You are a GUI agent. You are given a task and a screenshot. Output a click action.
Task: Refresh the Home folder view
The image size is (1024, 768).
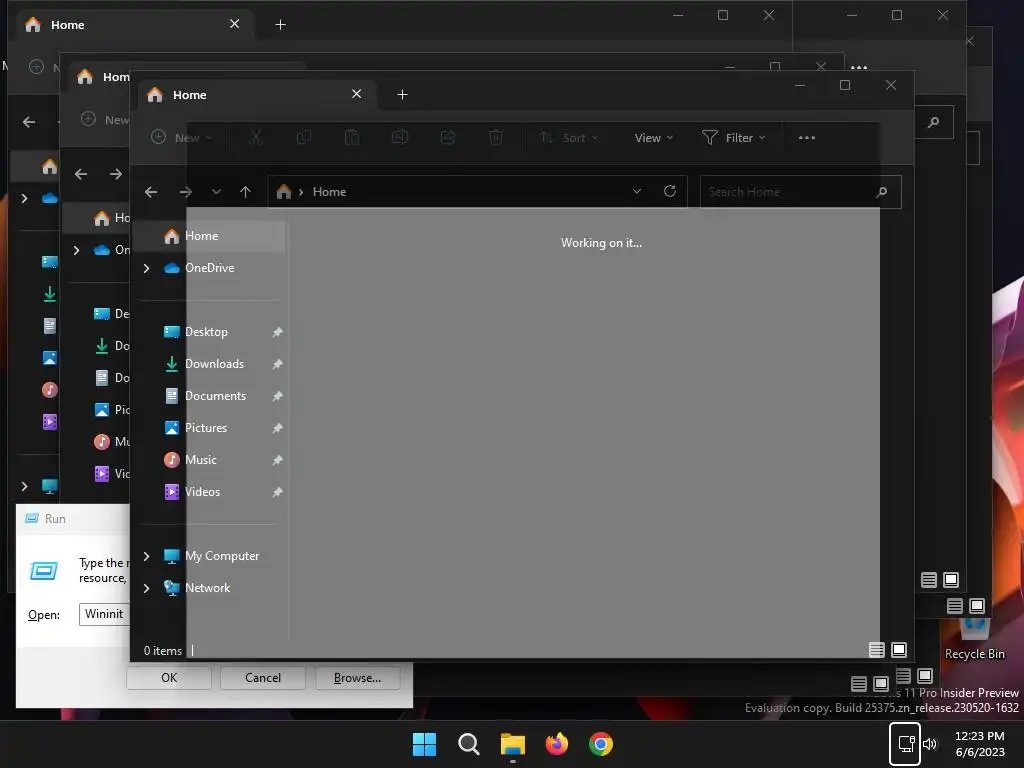(x=669, y=191)
